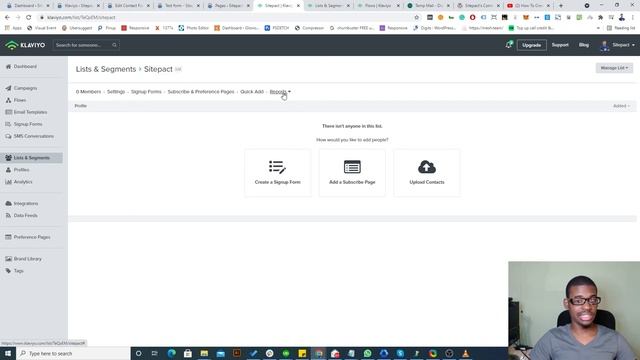Open the Support link
This screenshot has width=640, height=360.
(x=560, y=45)
